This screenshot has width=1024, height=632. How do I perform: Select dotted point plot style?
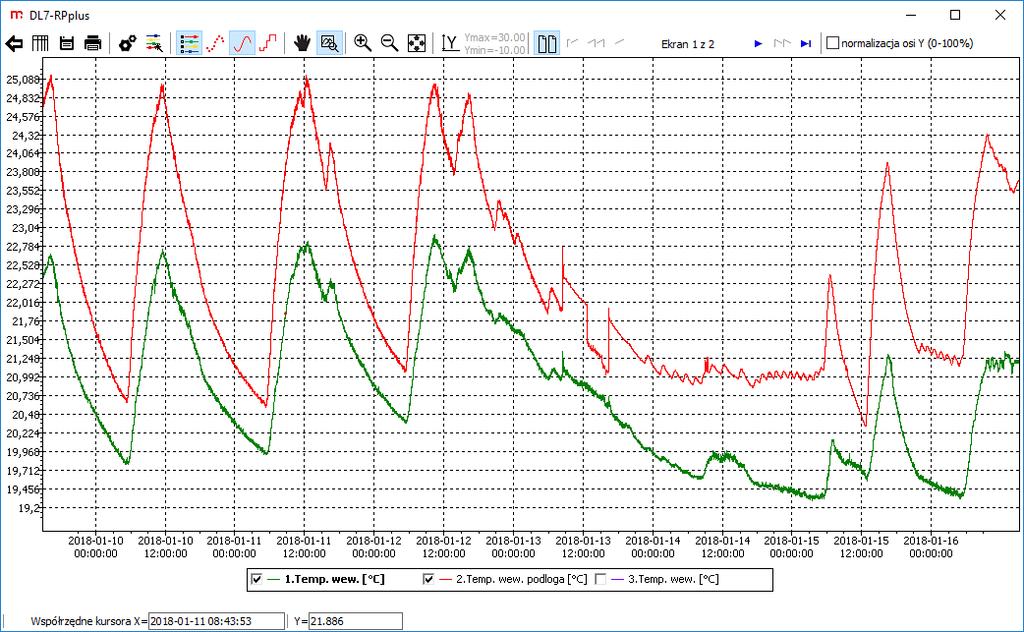[x=216, y=44]
